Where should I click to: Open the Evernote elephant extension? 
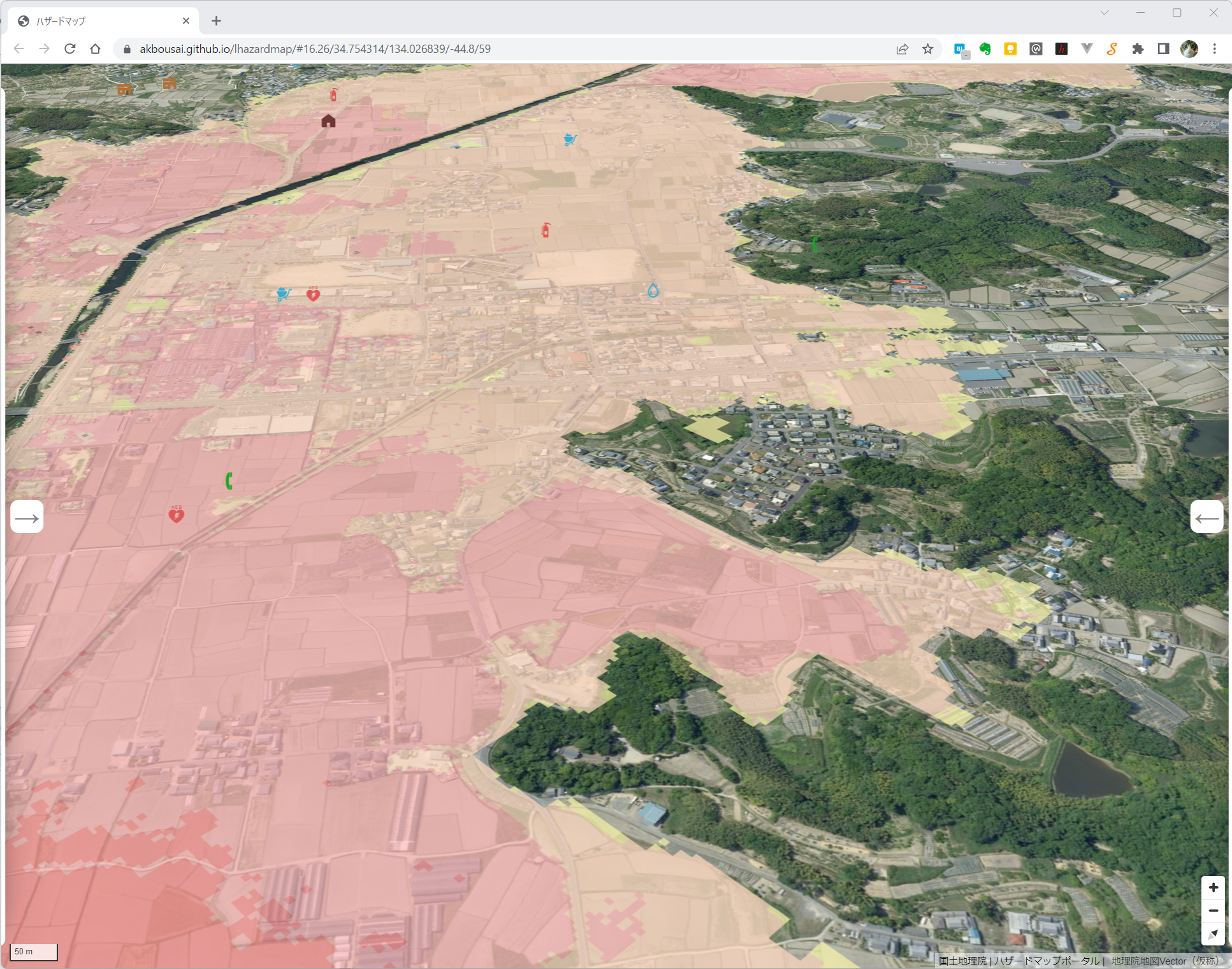985,49
